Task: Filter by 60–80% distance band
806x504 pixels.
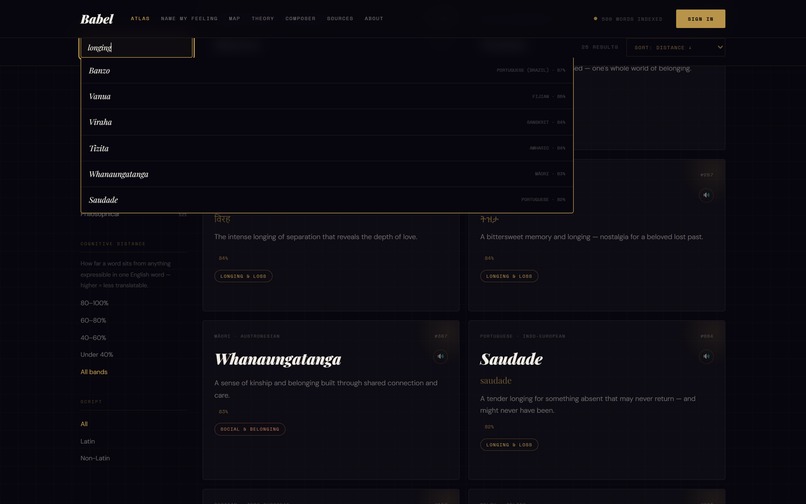Action: click(93, 320)
